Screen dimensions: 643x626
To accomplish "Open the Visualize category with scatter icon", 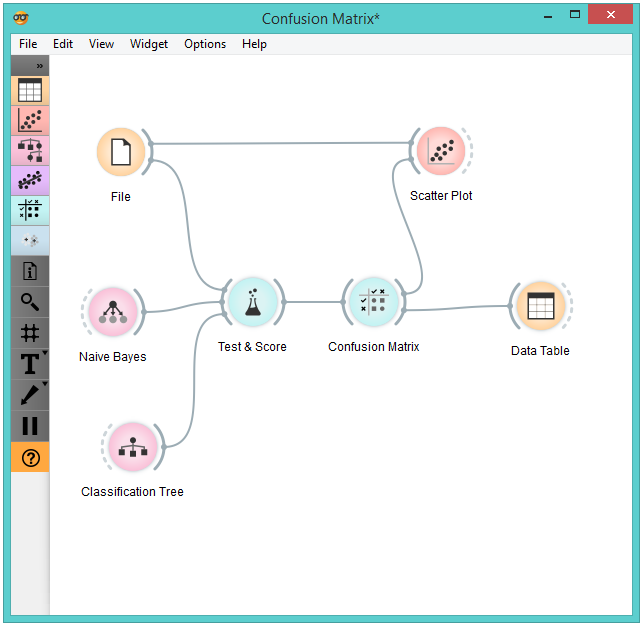I will (x=30, y=120).
